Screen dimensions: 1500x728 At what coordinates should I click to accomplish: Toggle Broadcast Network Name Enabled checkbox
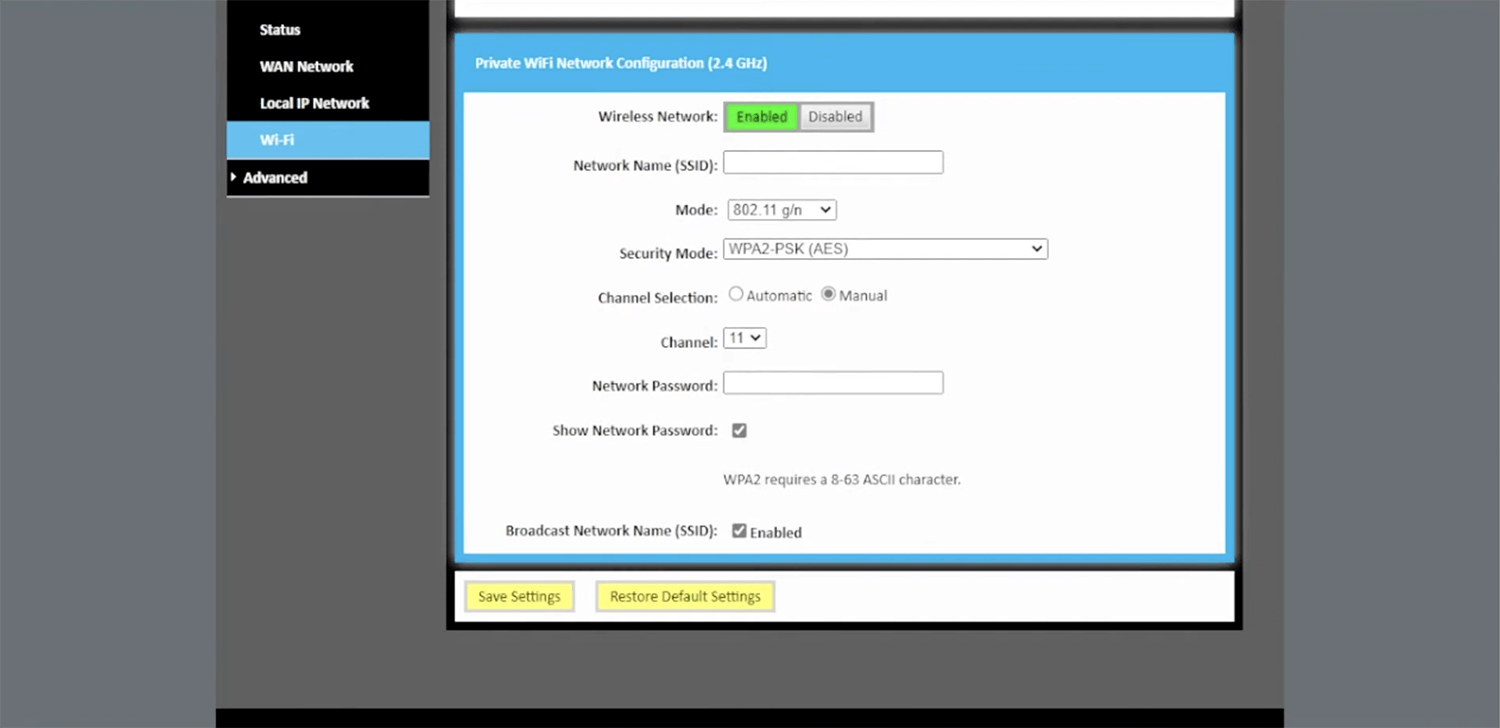pos(739,531)
